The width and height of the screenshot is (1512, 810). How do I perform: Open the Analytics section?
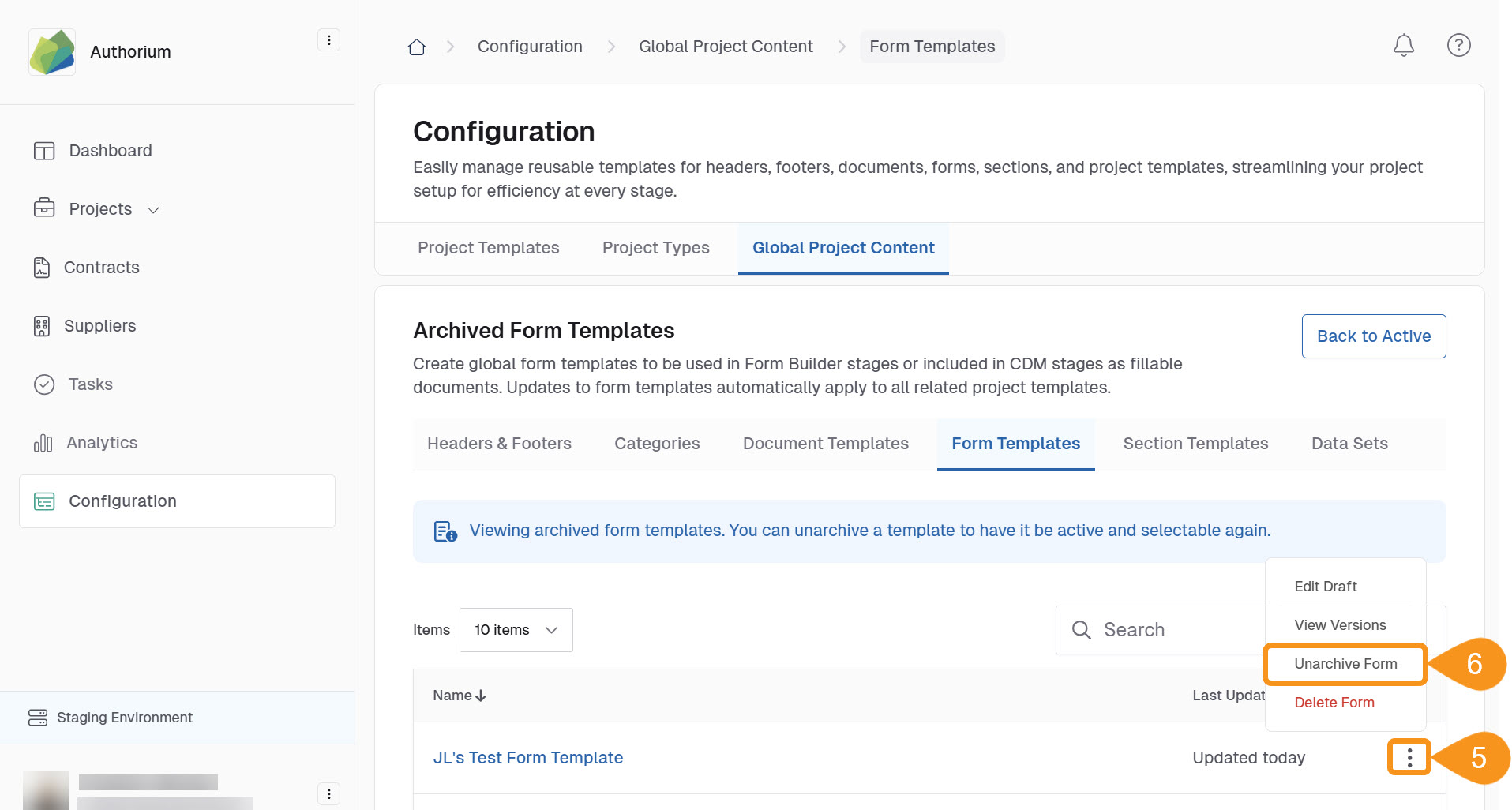pos(100,442)
